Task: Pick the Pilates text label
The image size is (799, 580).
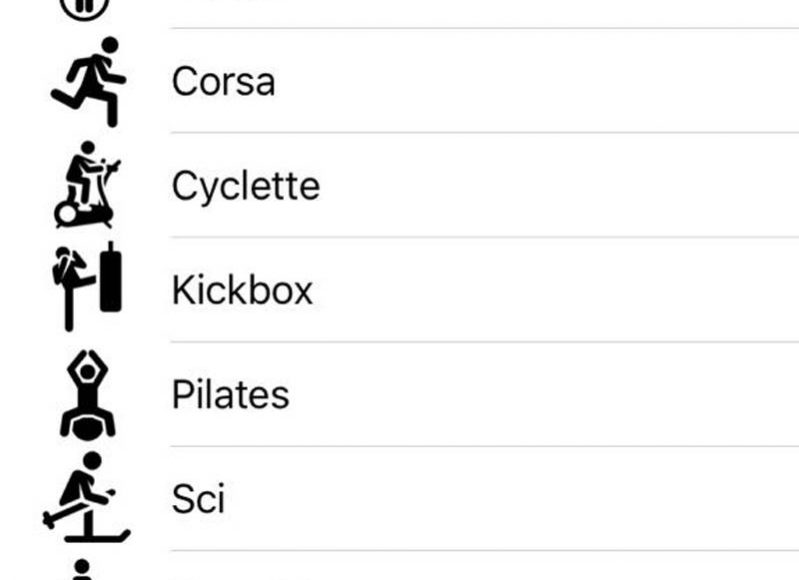Action: 231,394
